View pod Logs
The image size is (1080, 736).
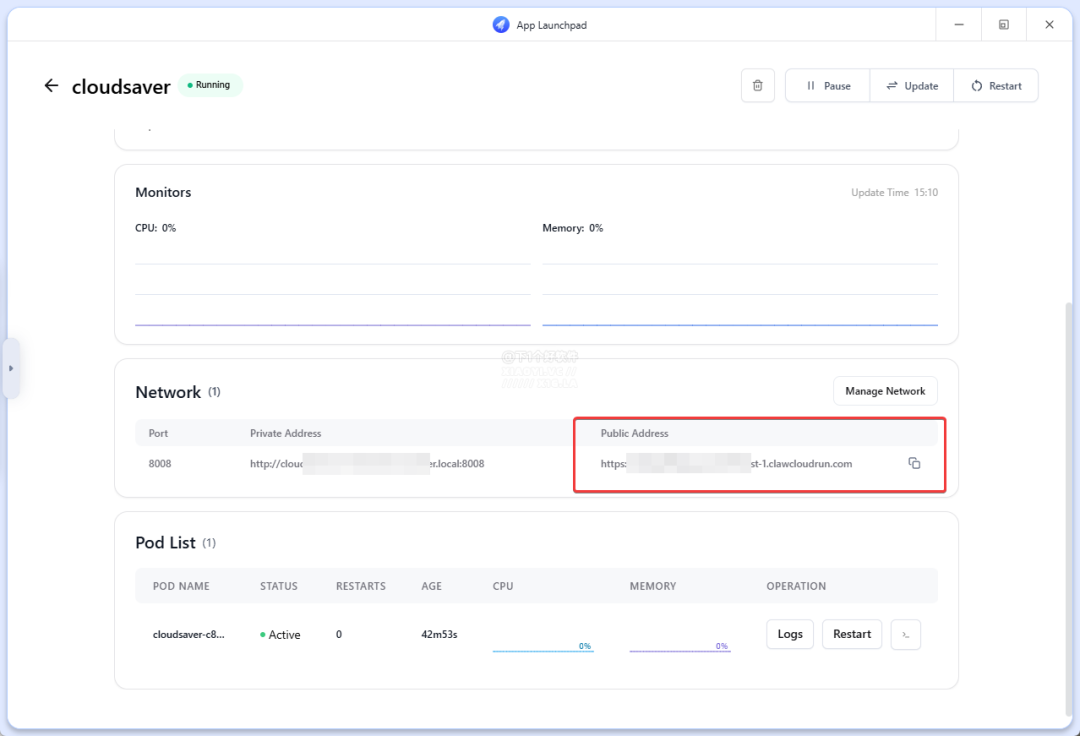pos(790,634)
